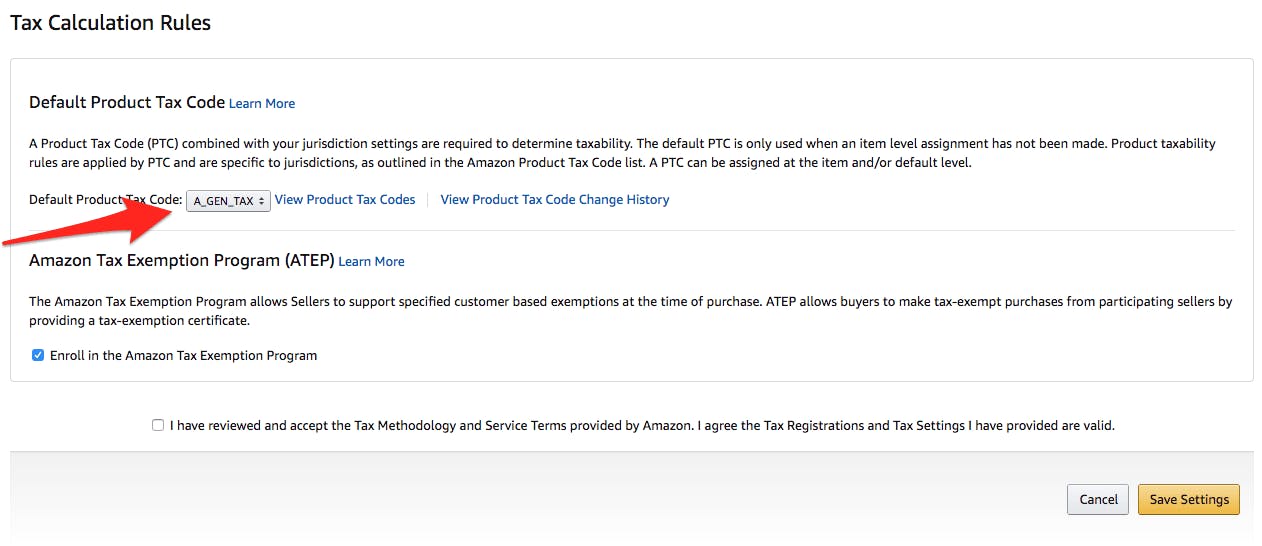The height and width of the screenshot is (546, 1262).
Task: Click the "Default Product Tax Code" section heading
Action: coord(126,102)
